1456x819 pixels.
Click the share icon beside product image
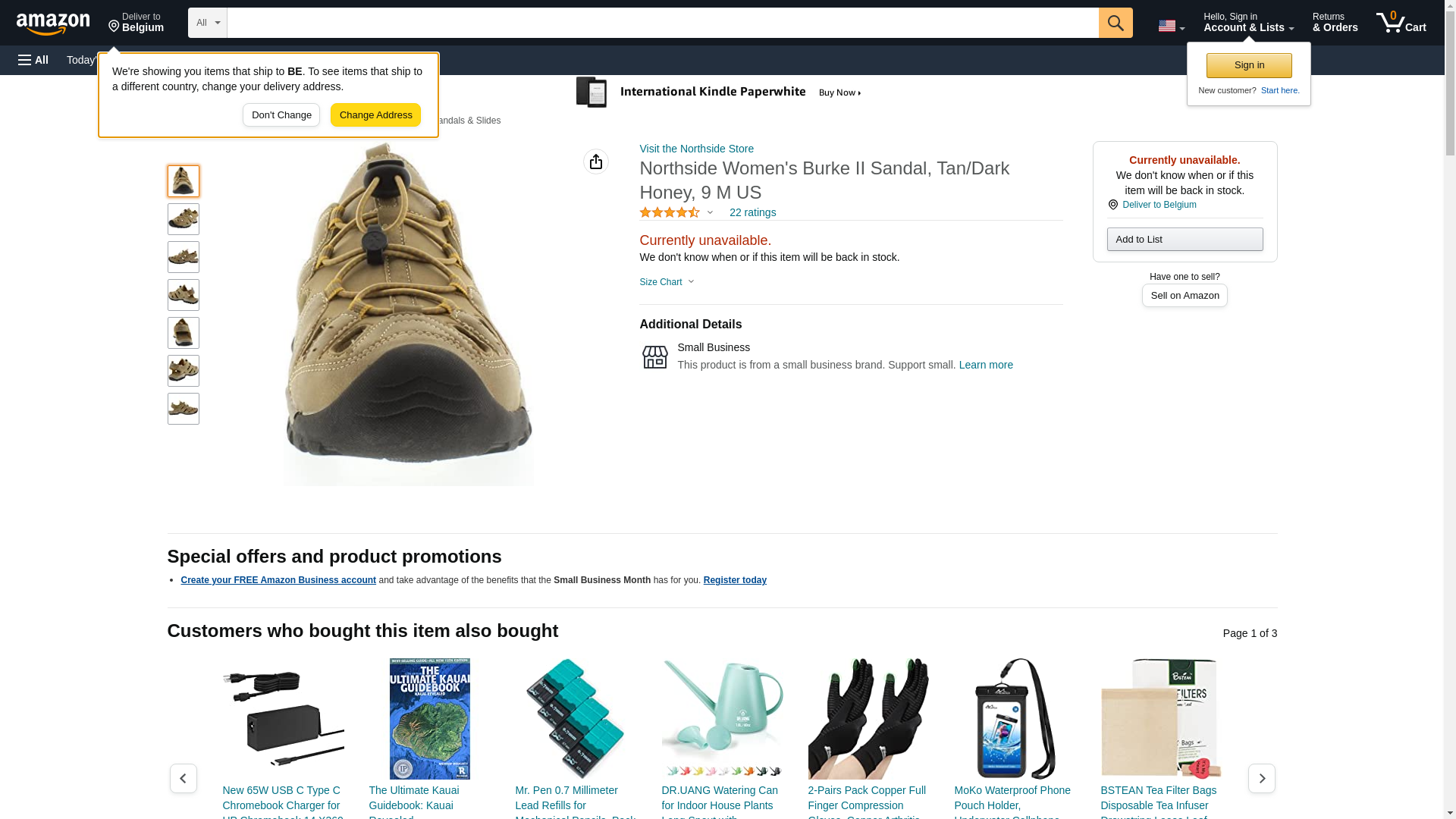595,162
